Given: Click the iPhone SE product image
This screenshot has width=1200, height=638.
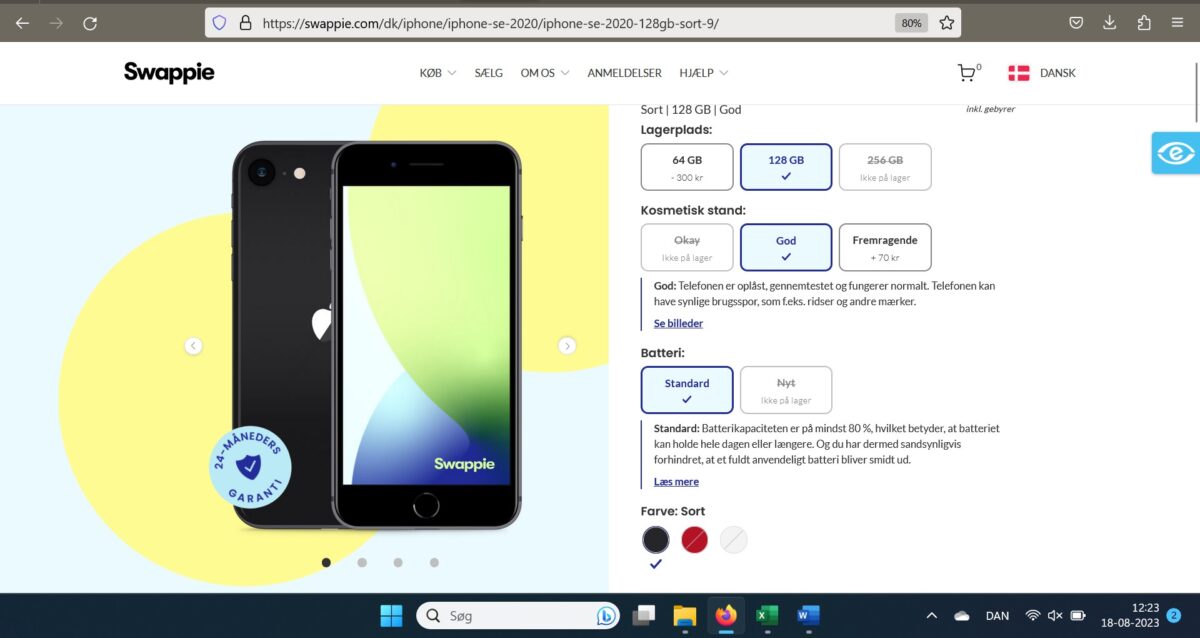Looking at the screenshot, I should (x=378, y=335).
